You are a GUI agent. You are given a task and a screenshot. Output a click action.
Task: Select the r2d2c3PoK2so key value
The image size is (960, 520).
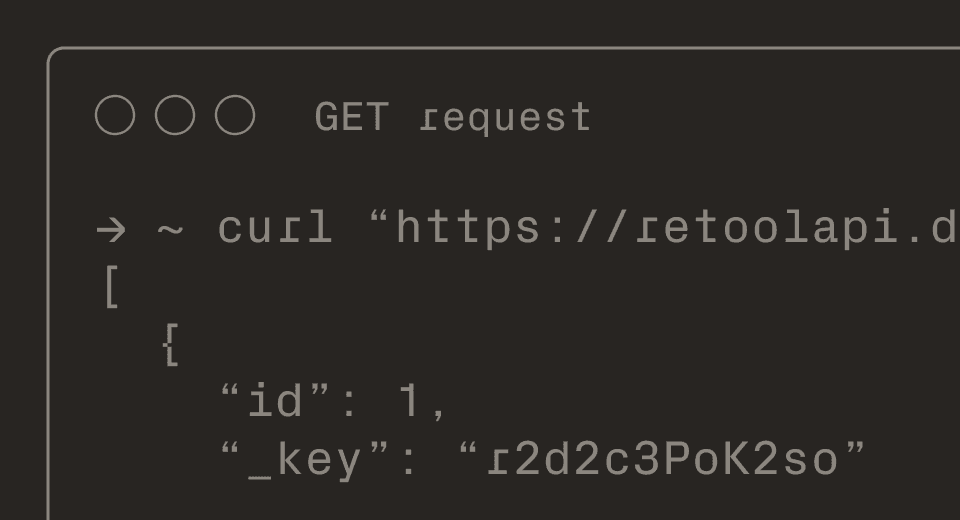click(662, 460)
